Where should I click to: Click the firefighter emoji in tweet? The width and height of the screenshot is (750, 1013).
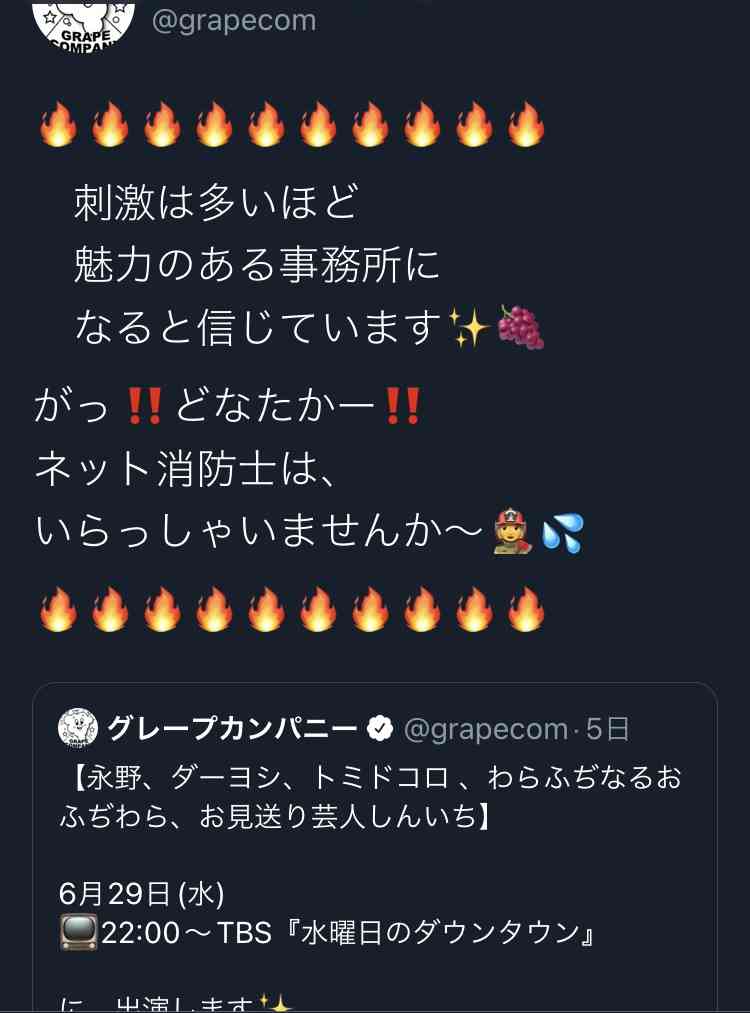coord(512,532)
